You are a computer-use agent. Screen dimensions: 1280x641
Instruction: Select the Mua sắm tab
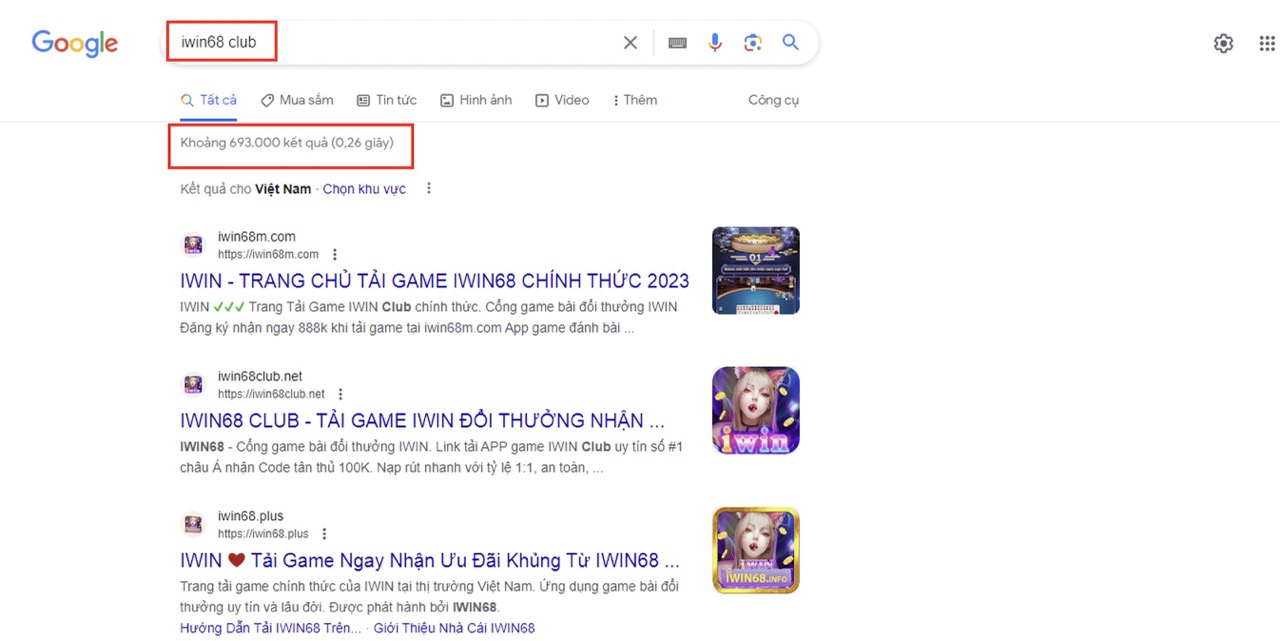tap(297, 100)
